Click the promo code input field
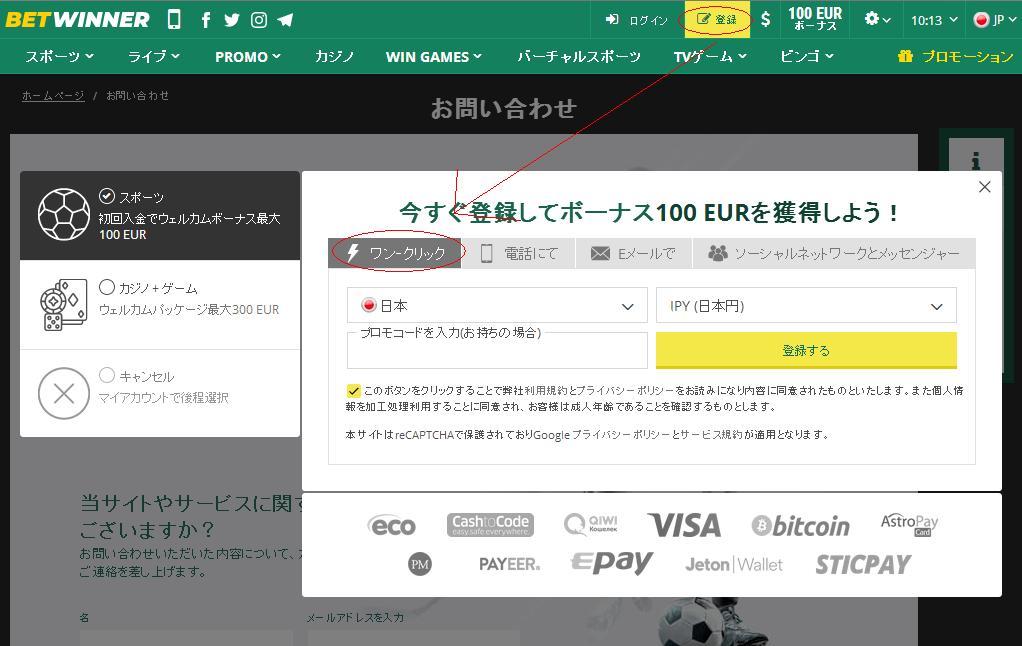 click(x=497, y=352)
